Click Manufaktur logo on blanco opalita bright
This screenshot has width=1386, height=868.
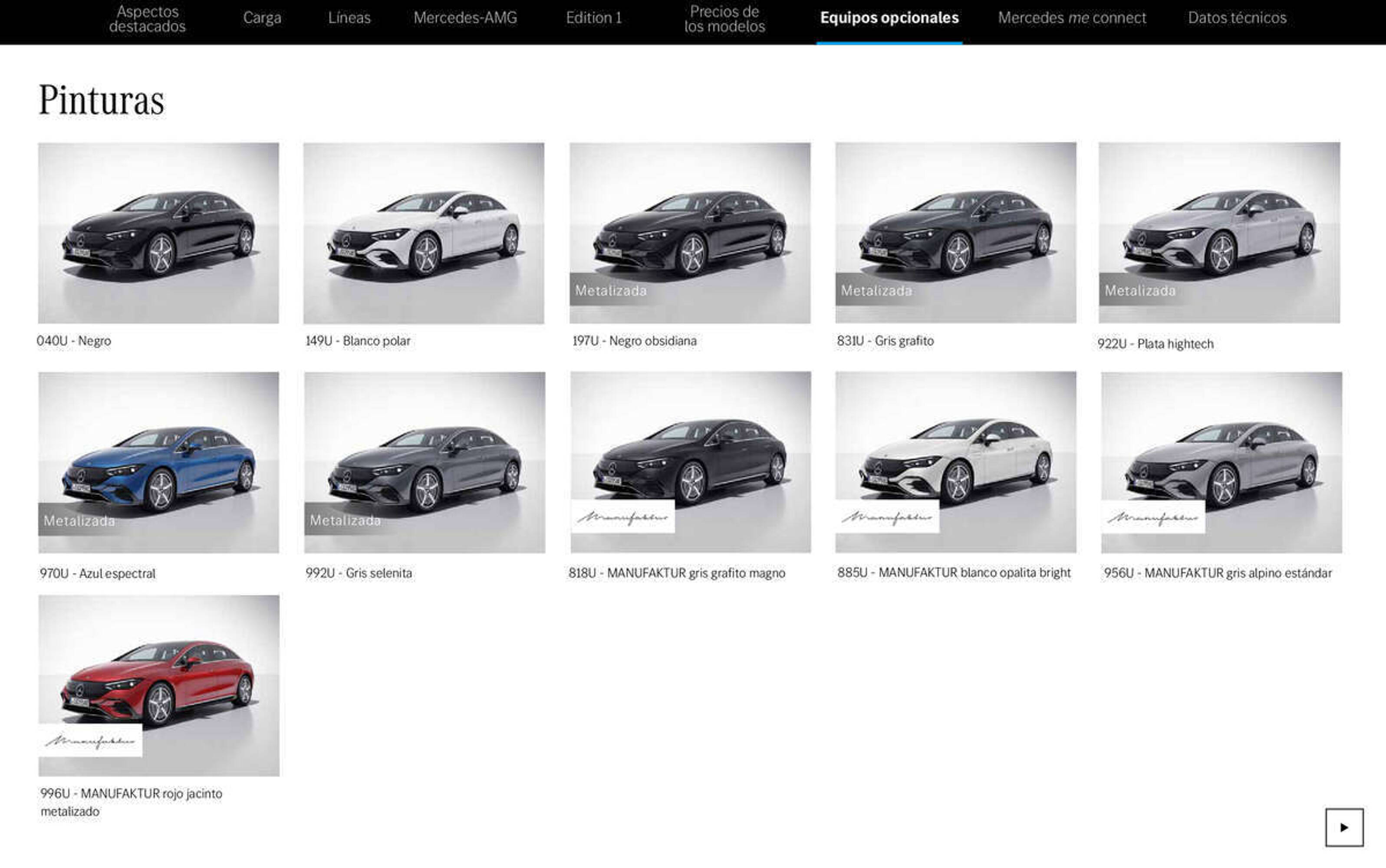[x=888, y=516]
